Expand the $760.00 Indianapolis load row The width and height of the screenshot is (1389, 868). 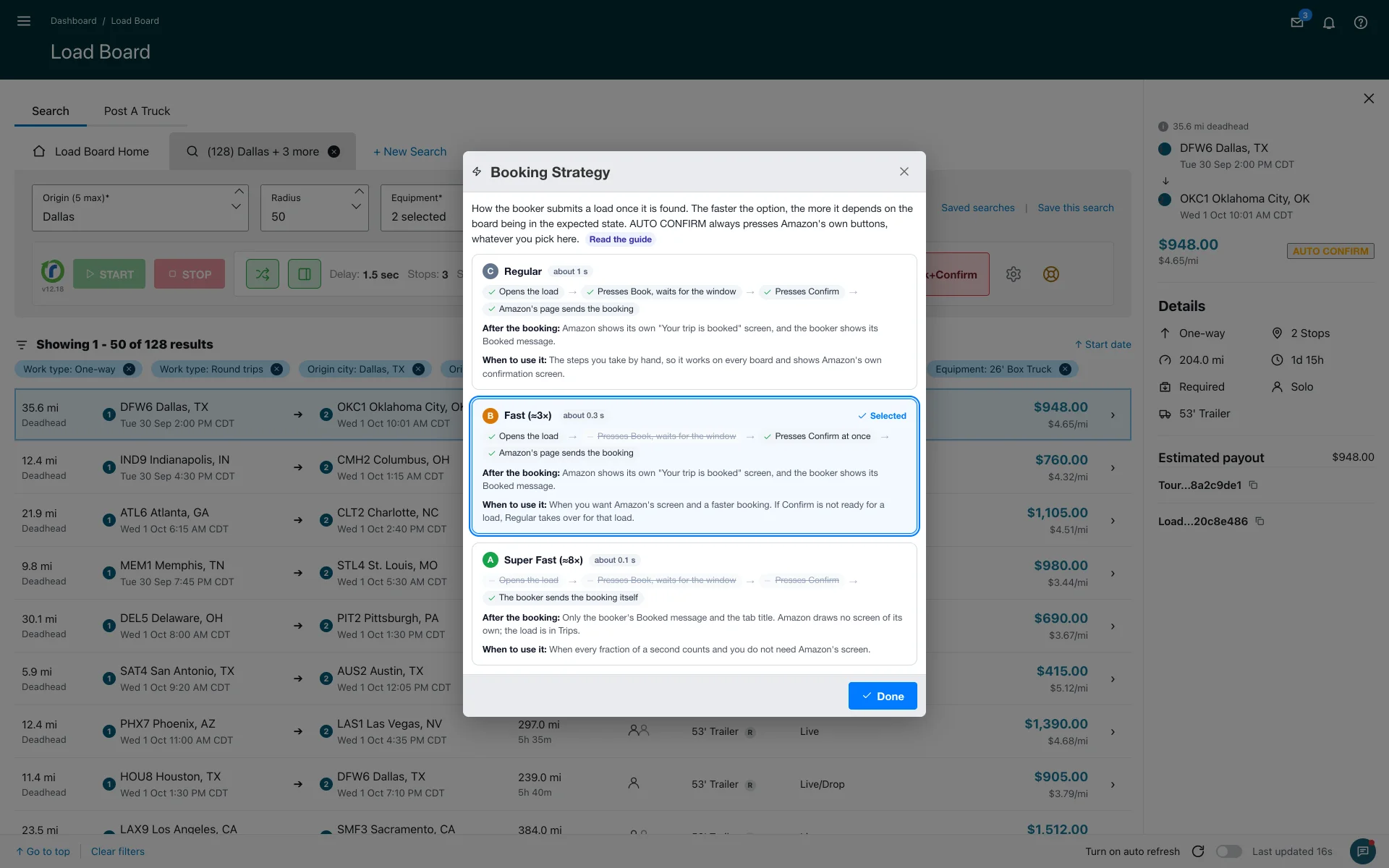[x=1113, y=468]
